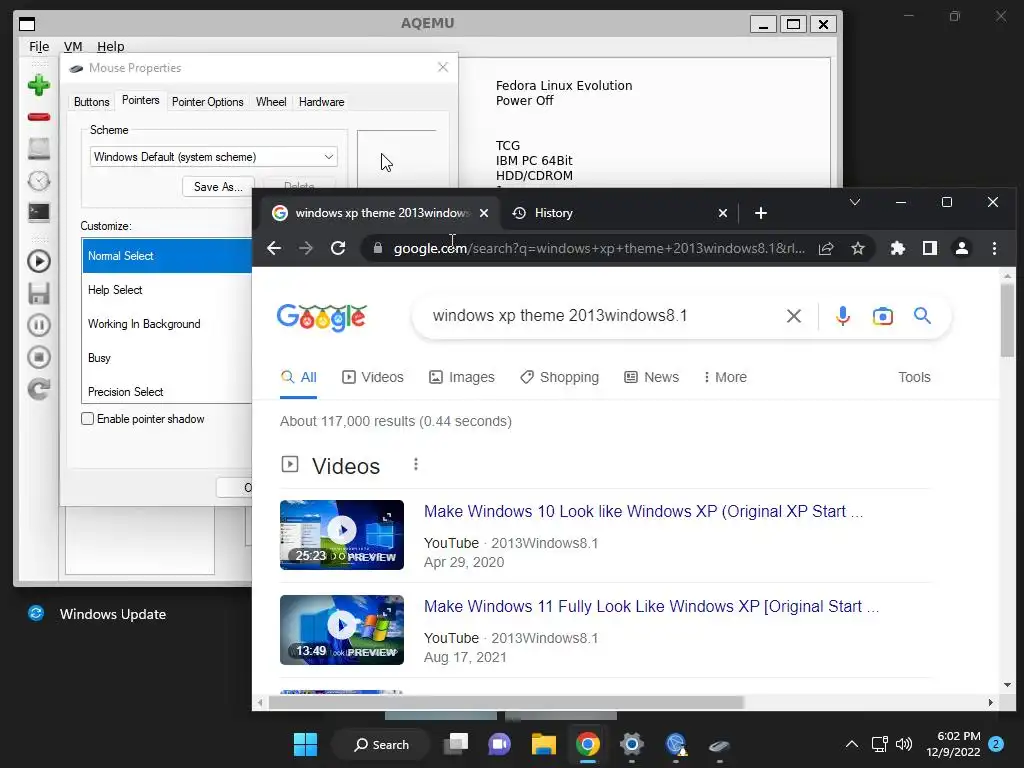Start the VM with the play icon
Image resolution: width=1024 pixels, height=768 pixels.
(x=39, y=261)
